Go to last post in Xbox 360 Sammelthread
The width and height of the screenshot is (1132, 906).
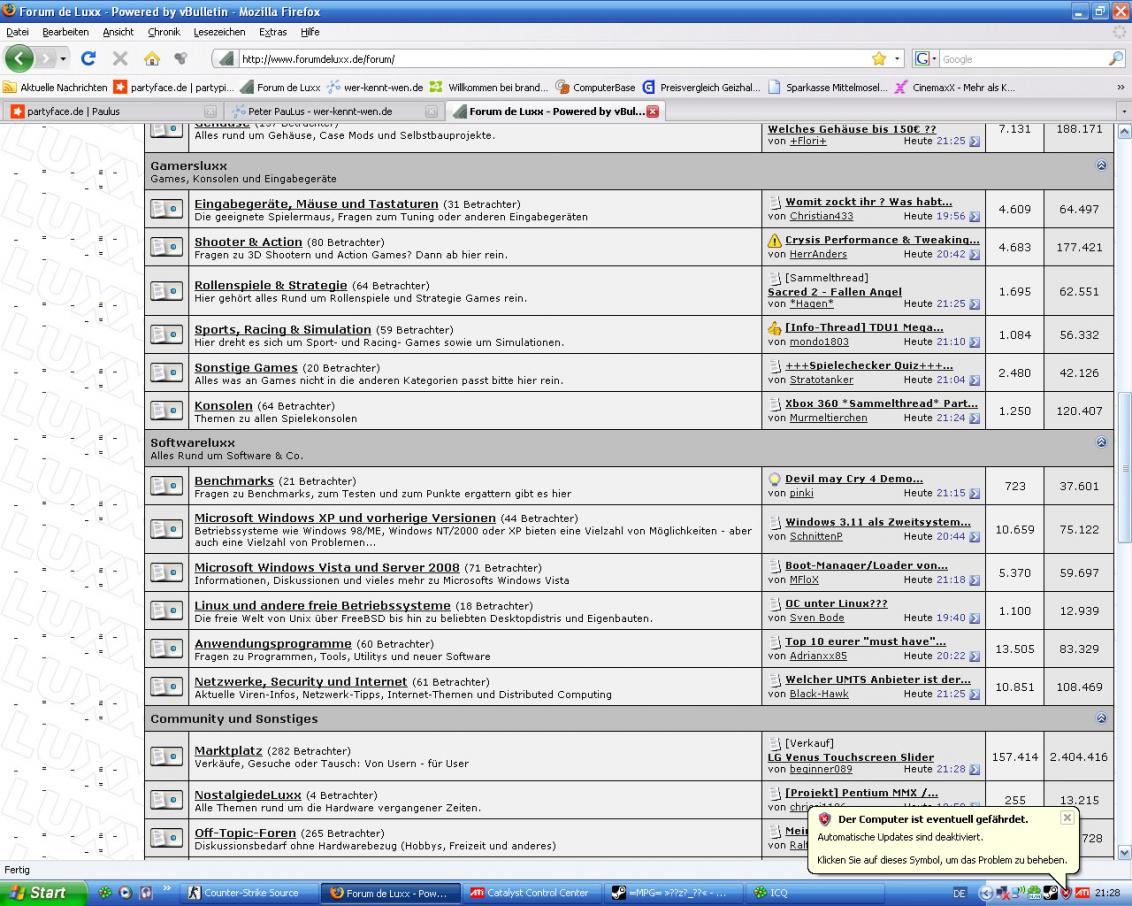coord(975,419)
